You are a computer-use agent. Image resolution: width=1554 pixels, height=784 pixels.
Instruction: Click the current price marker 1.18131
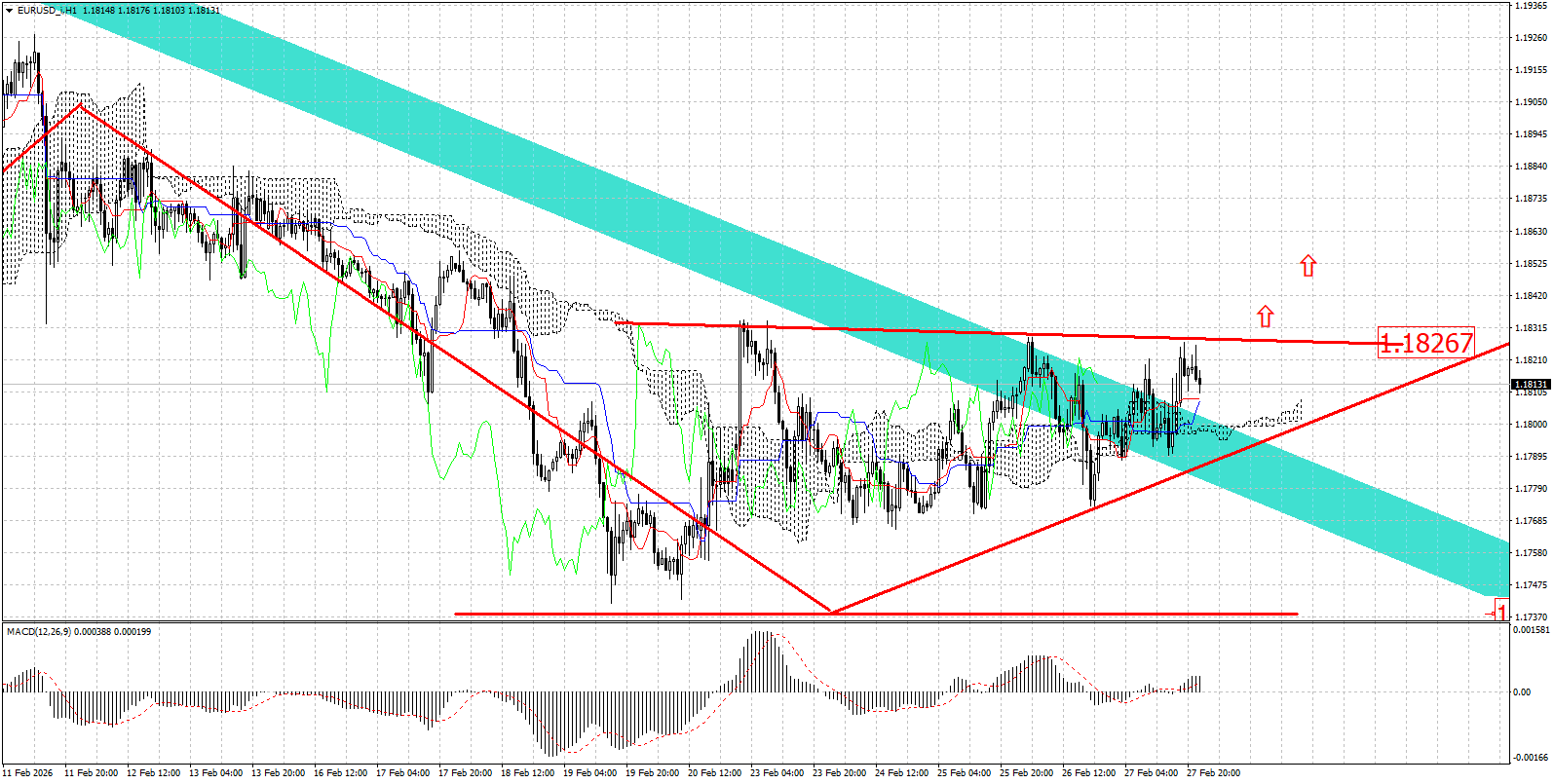[1531, 385]
